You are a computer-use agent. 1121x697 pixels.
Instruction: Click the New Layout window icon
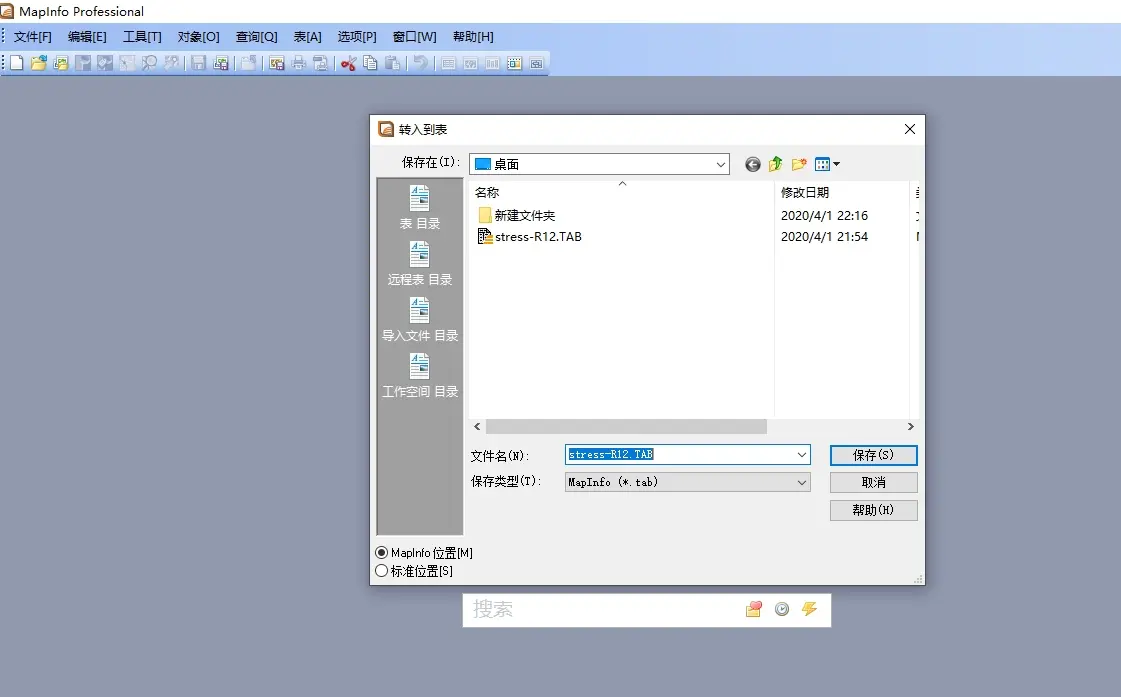515,63
